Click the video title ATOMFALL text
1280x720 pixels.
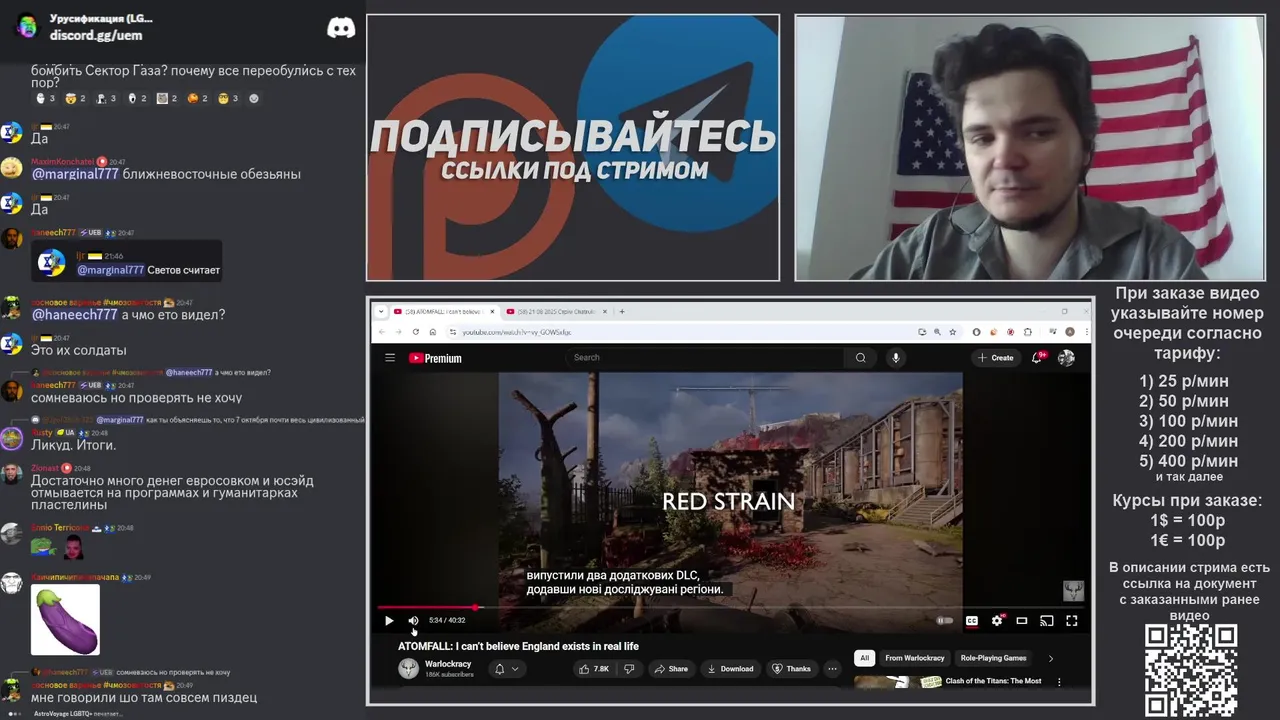[518, 646]
